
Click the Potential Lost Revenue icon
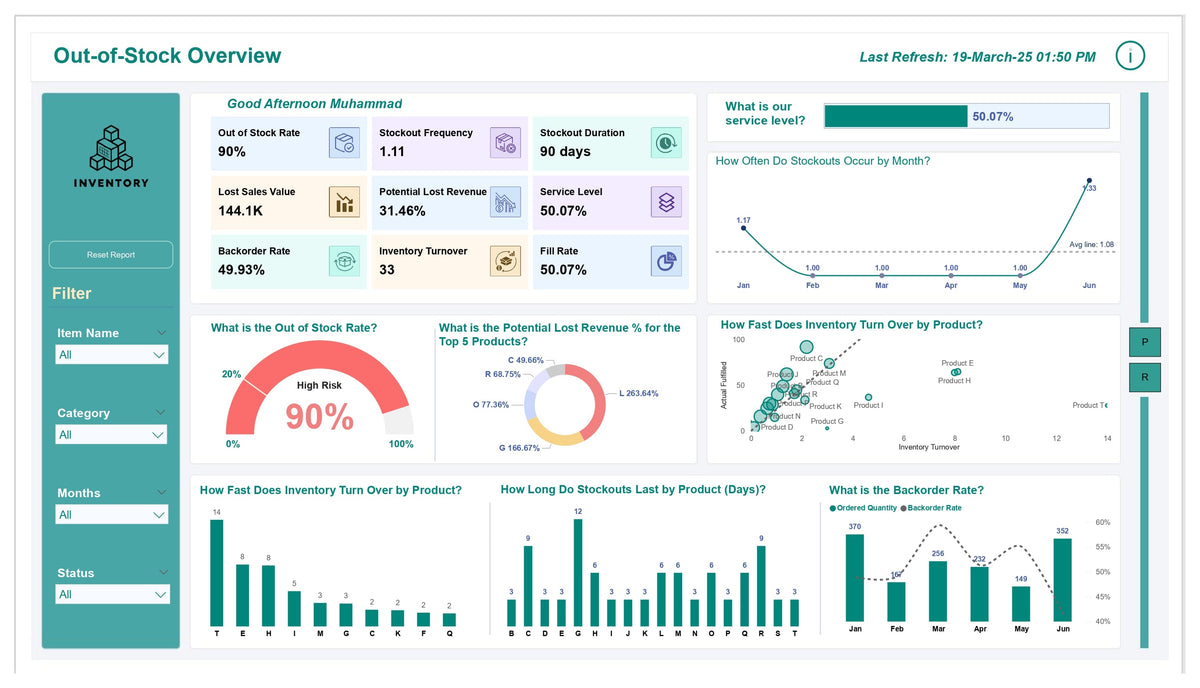click(x=505, y=203)
